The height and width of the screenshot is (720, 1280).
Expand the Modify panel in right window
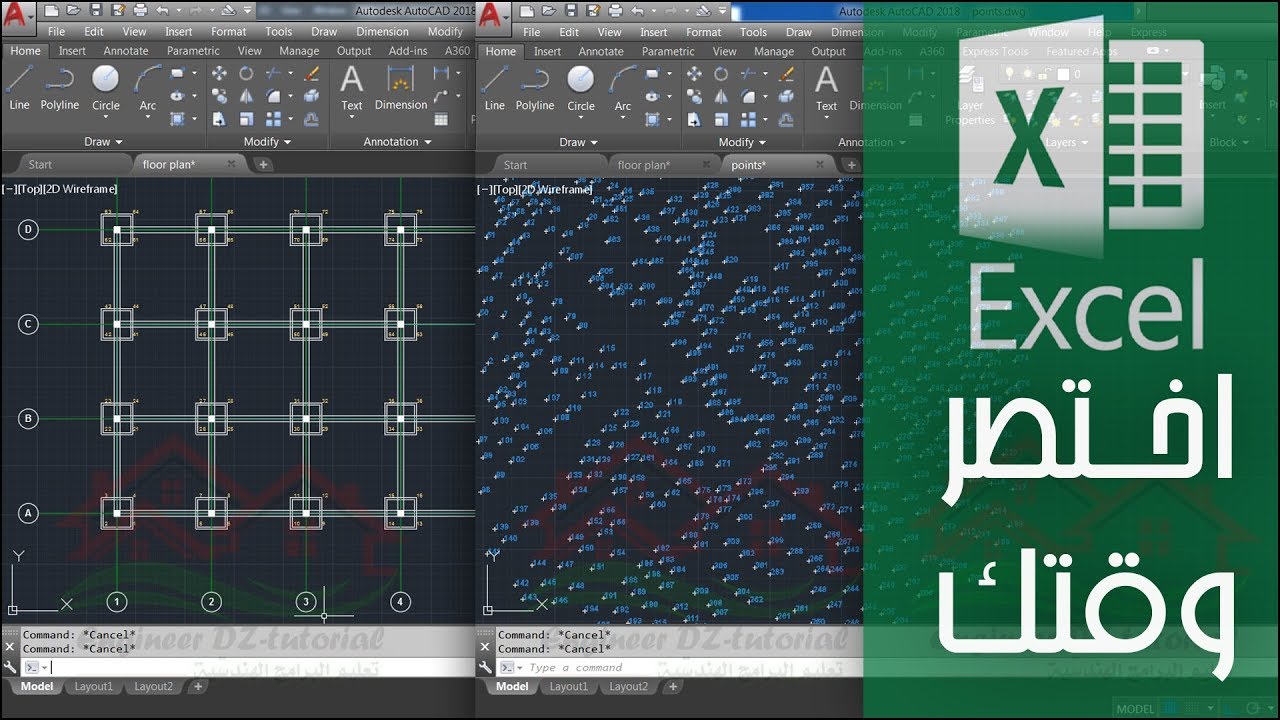(x=742, y=142)
